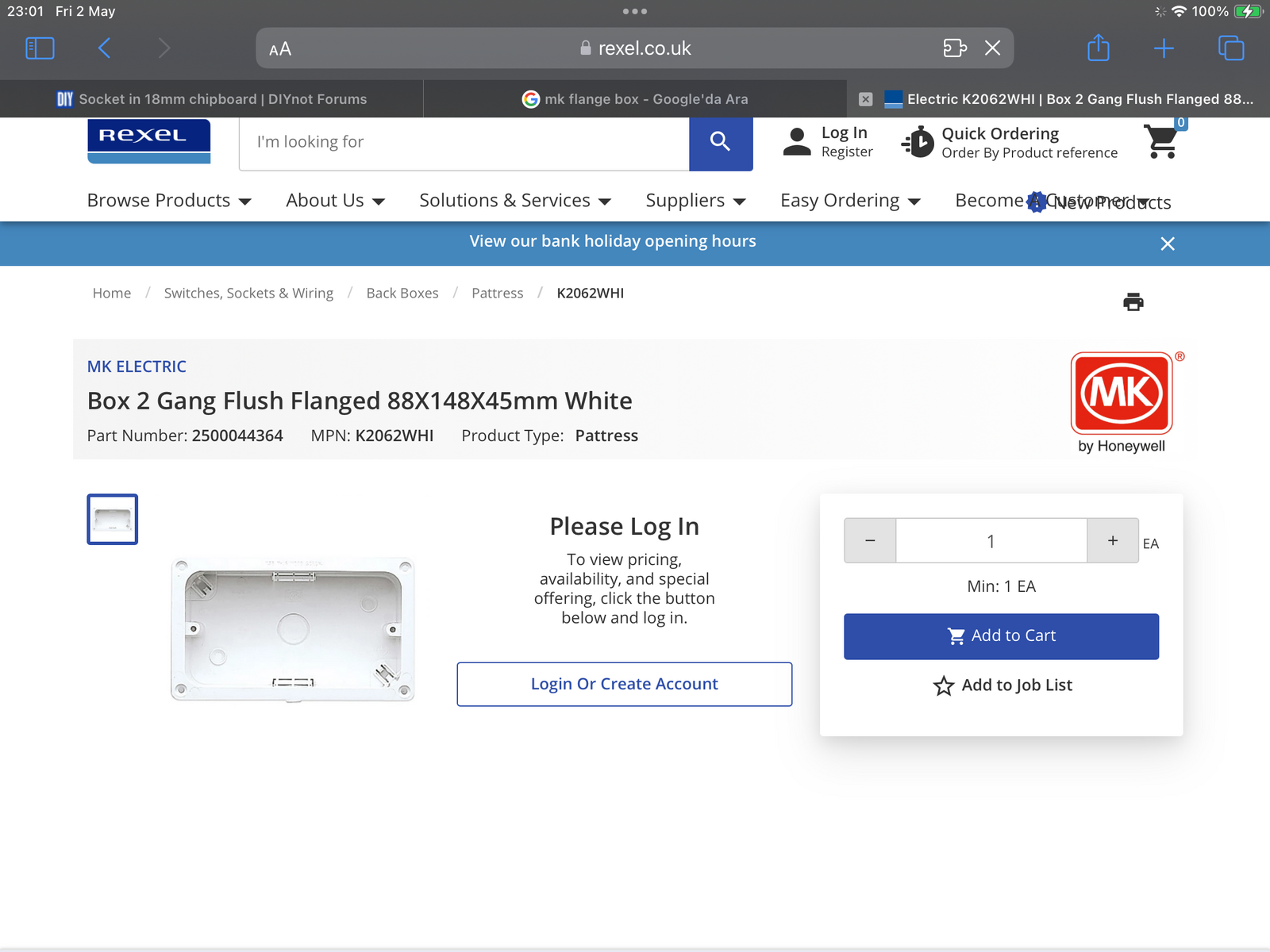Open new Safari tab with plus
The image size is (1270, 952).
[x=1164, y=48]
